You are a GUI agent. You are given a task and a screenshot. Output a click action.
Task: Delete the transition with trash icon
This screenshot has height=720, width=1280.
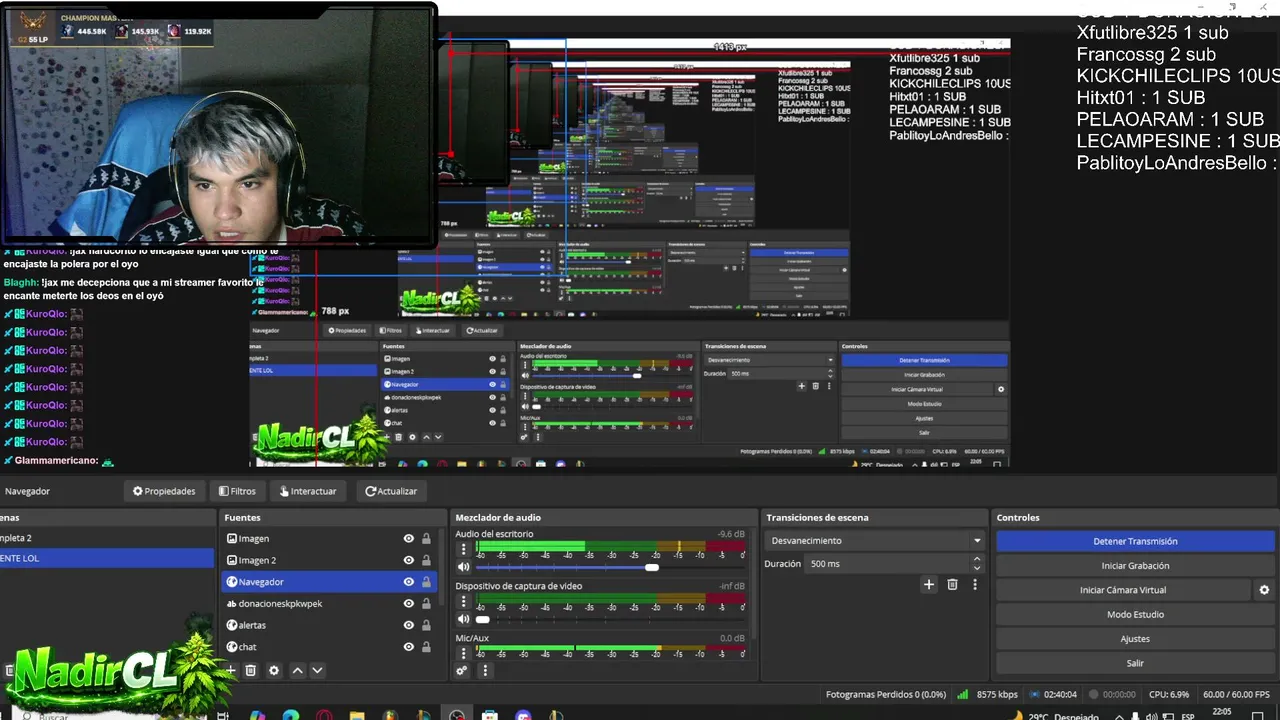point(952,584)
